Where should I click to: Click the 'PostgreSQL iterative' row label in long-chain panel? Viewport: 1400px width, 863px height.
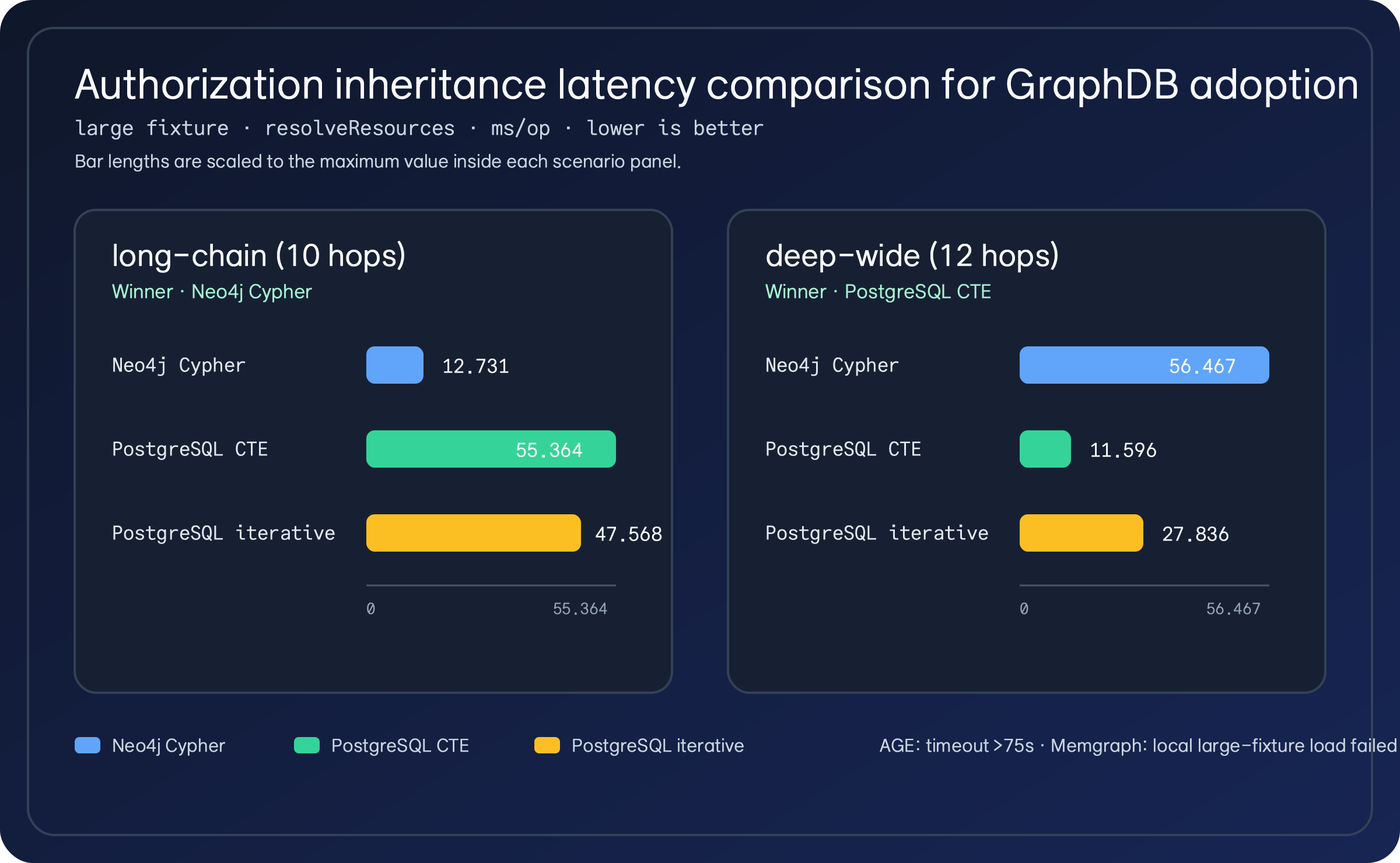click(x=223, y=534)
